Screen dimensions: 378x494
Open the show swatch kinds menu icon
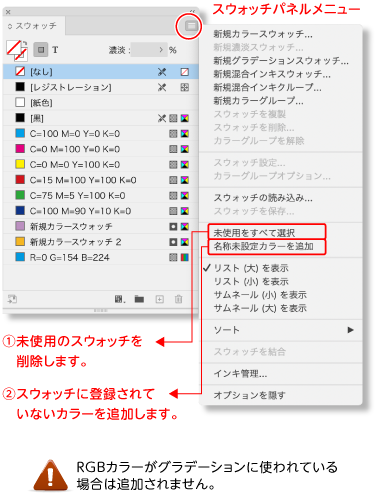[x=120, y=299]
